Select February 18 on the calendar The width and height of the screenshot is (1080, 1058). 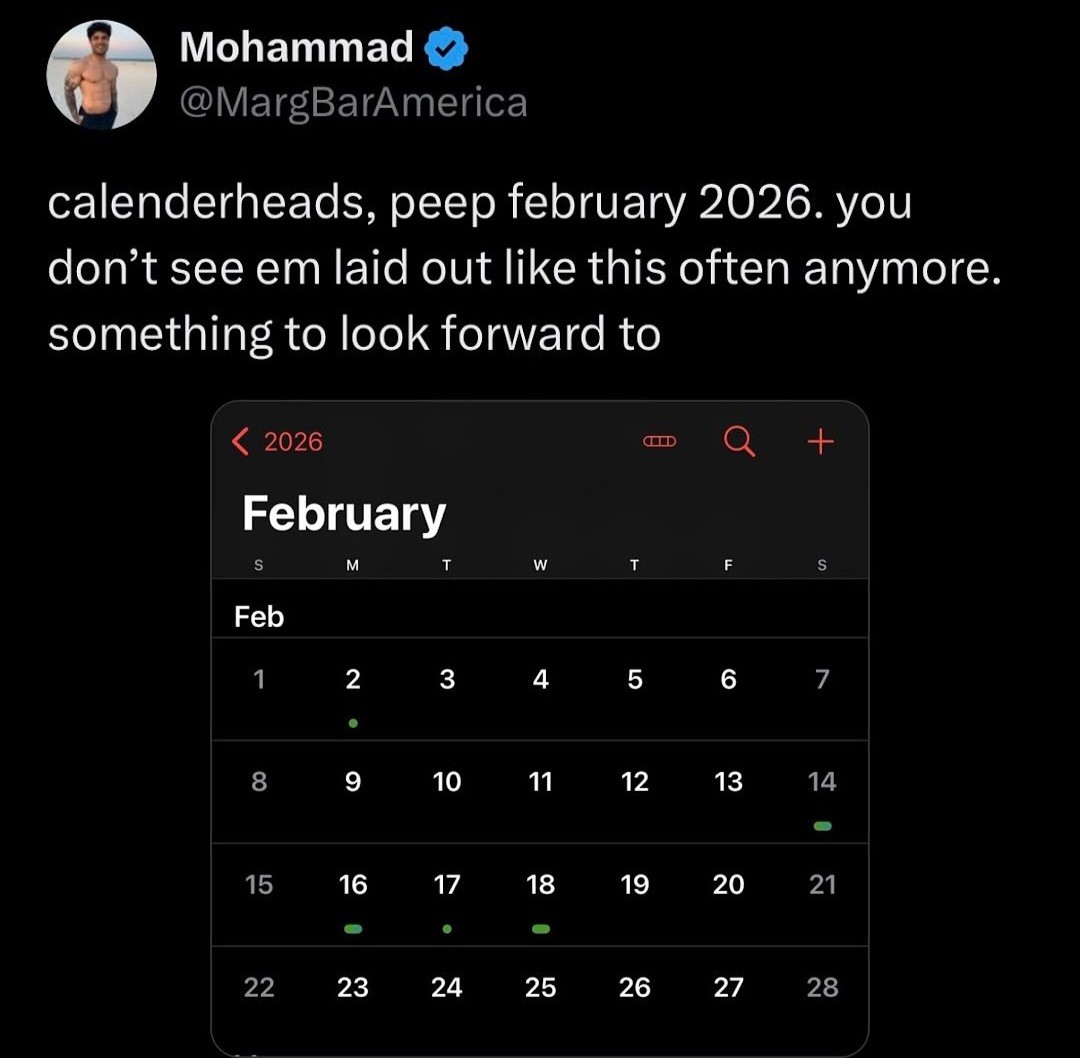(x=541, y=885)
